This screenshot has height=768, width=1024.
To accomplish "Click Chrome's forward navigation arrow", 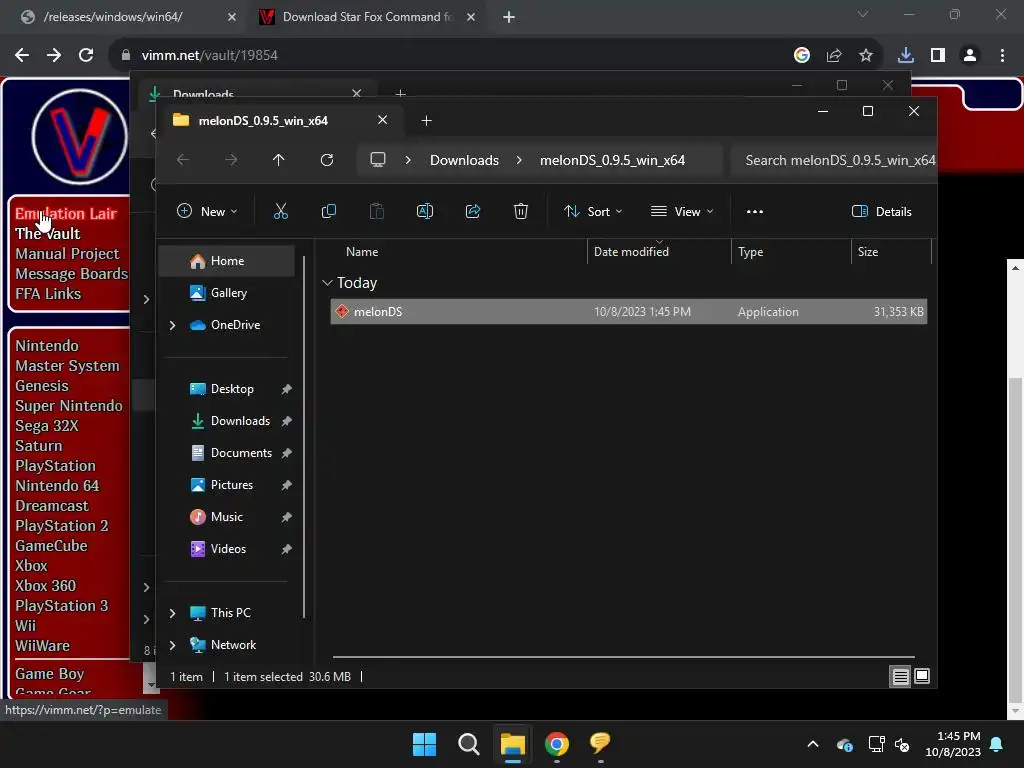I will pos(54,56).
